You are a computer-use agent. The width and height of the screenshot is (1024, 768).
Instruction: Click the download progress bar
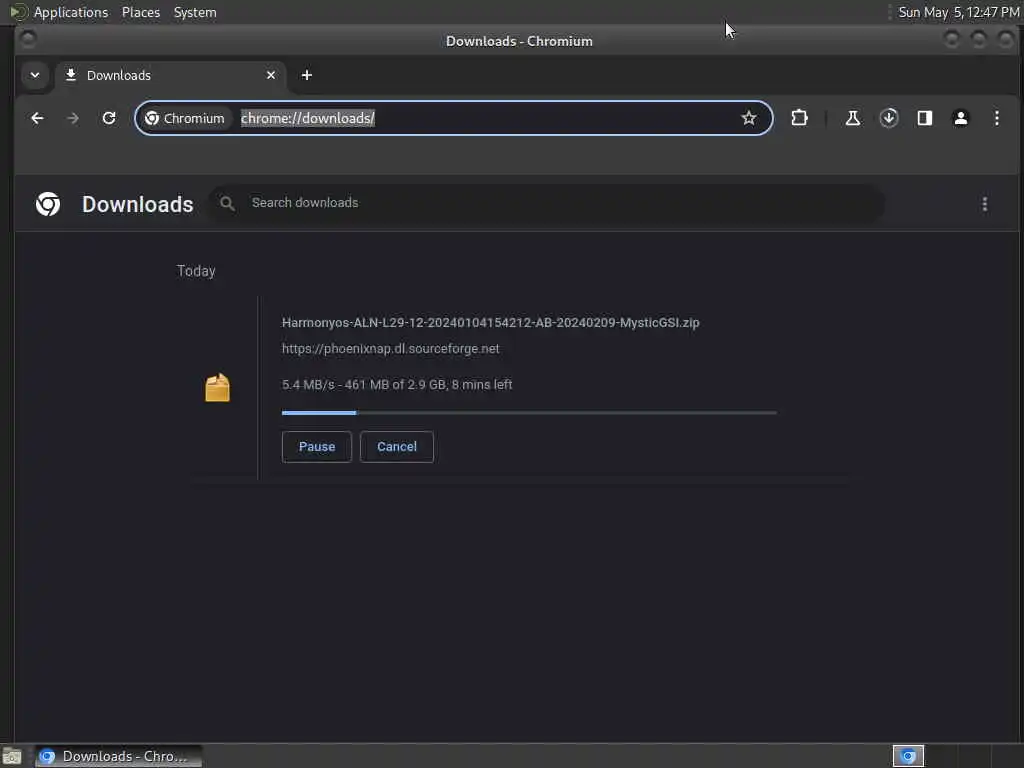click(529, 413)
